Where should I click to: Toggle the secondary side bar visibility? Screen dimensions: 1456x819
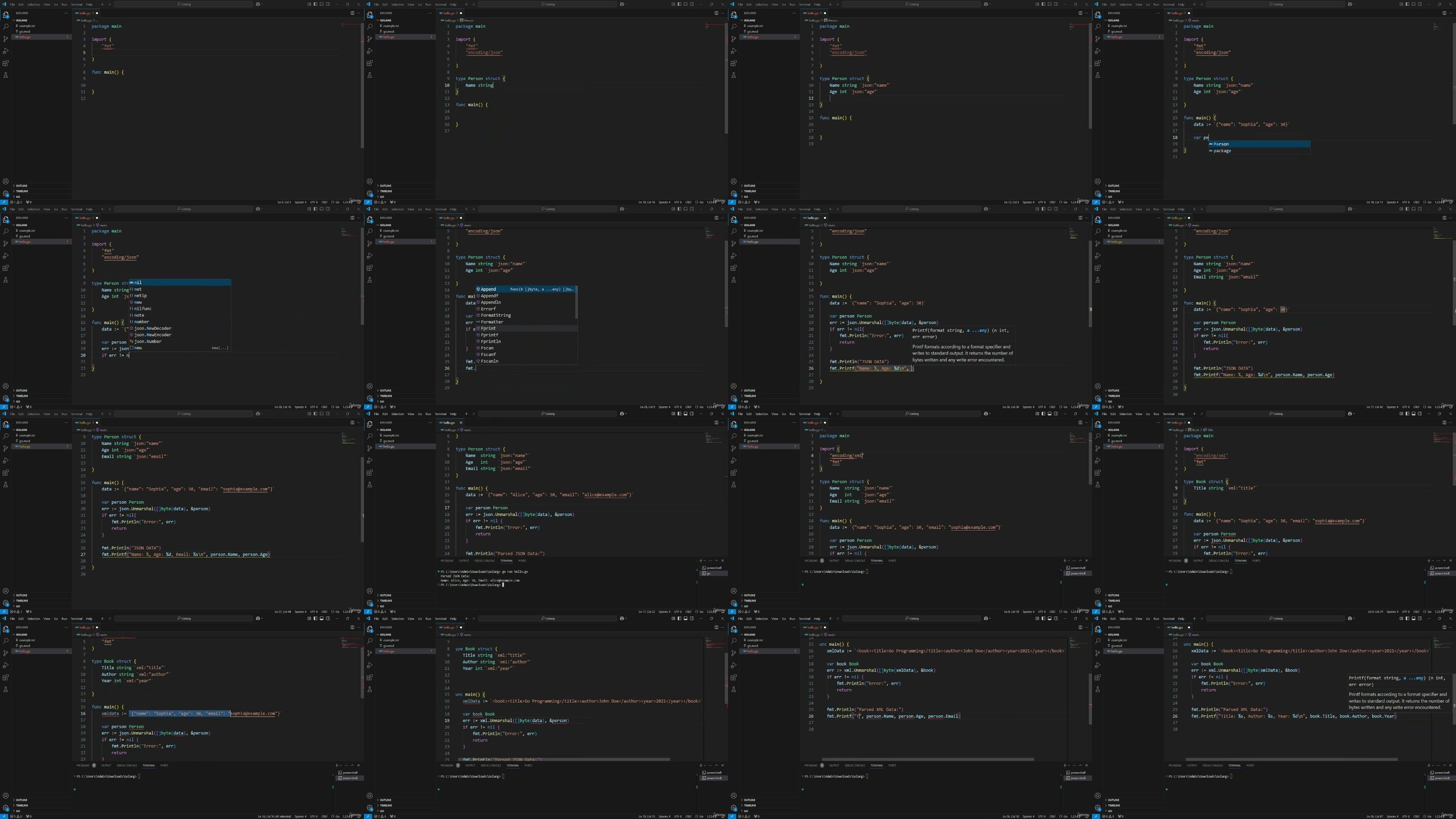pyautogui.click(x=328, y=4)
